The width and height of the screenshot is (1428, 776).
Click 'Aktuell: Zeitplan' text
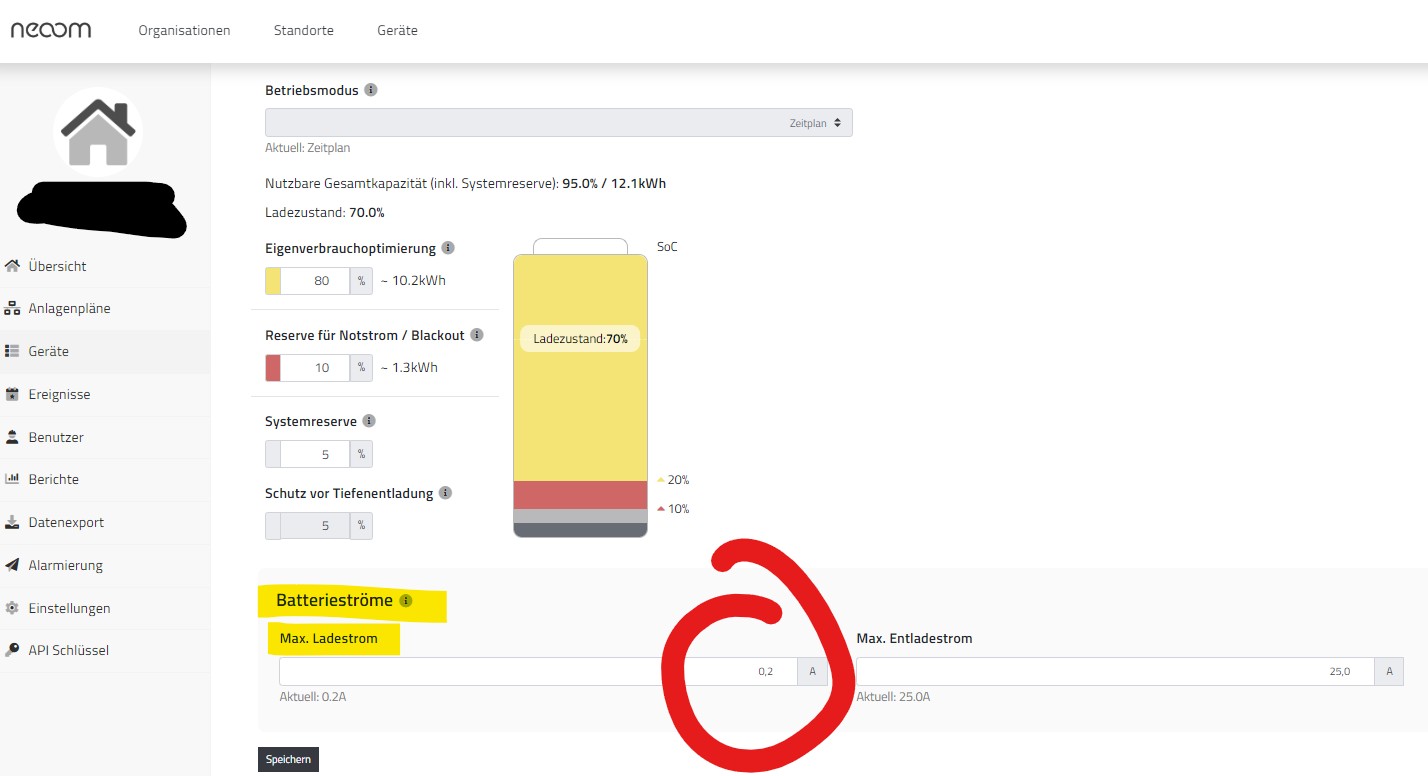(x=308, y=148)
